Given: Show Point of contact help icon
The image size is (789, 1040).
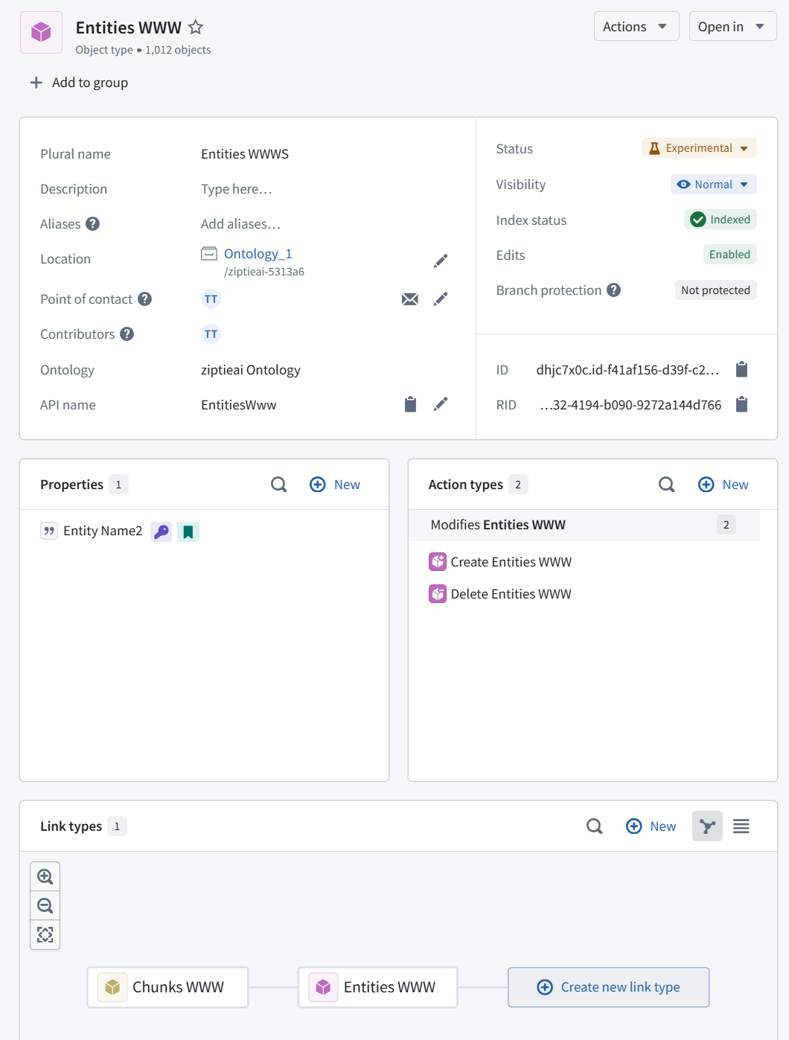Looking at the screenshot, I should pyautogui.click(x=145, y=299).
